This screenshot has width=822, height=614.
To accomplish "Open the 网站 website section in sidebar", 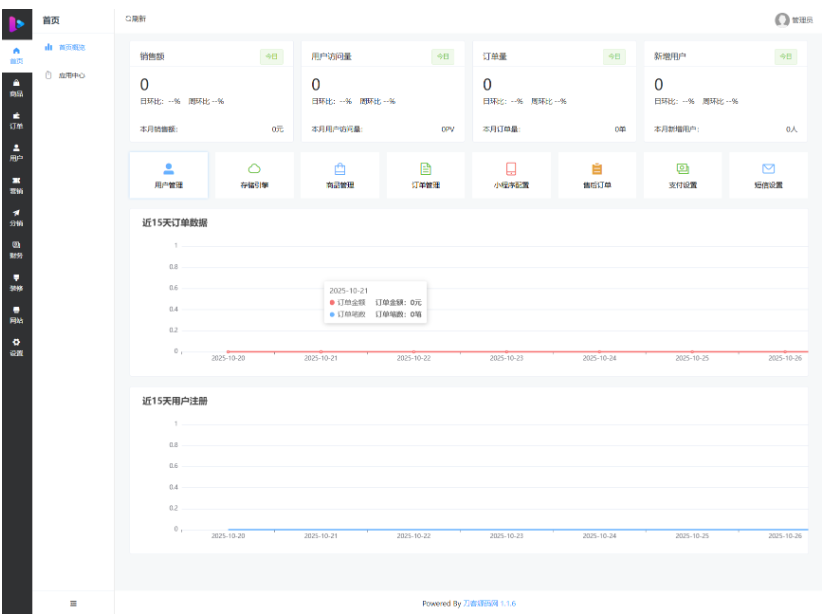I will click(x=16, y=315).
